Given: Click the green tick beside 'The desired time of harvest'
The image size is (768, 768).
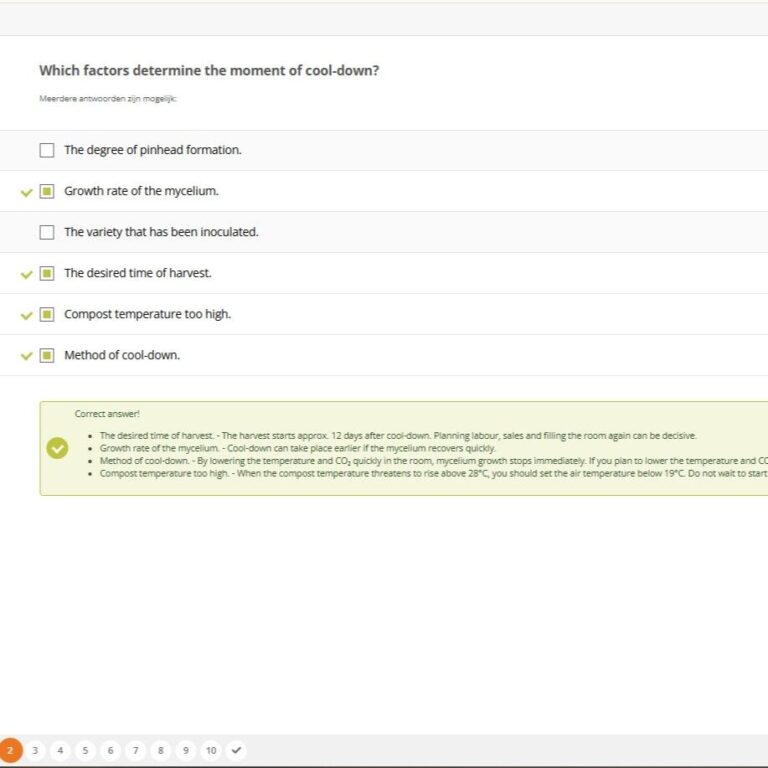Looking at the screenshot, I should 27,274.
